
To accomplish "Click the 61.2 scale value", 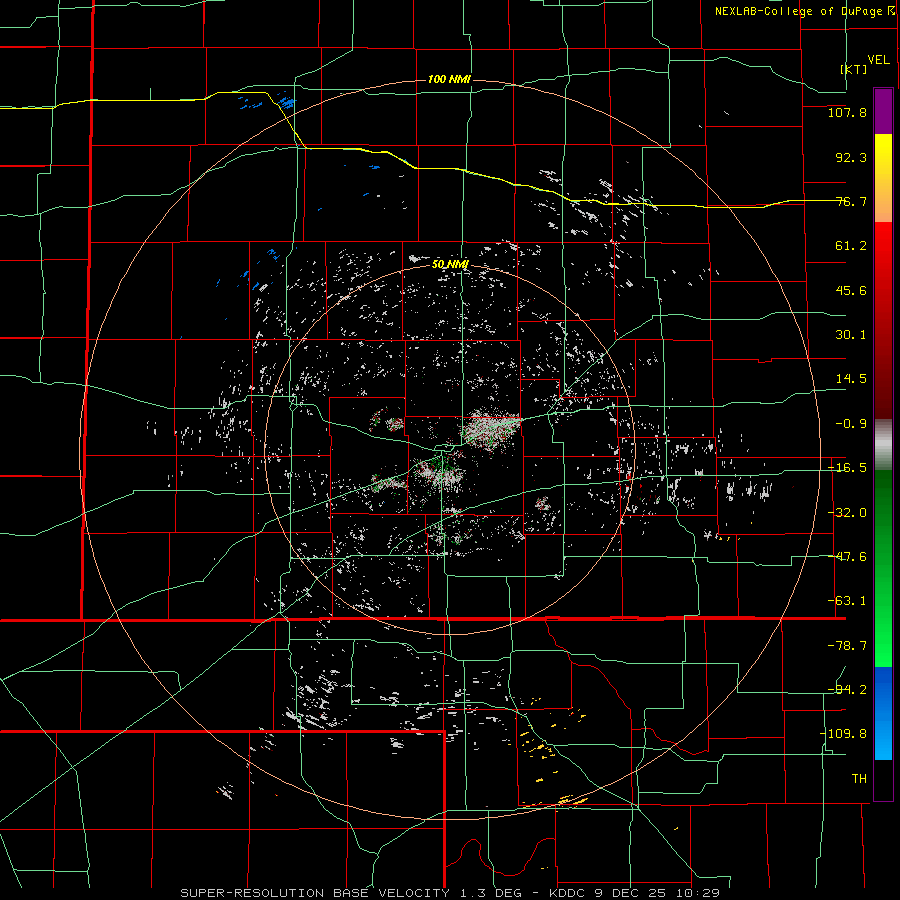I will point(851,246).
